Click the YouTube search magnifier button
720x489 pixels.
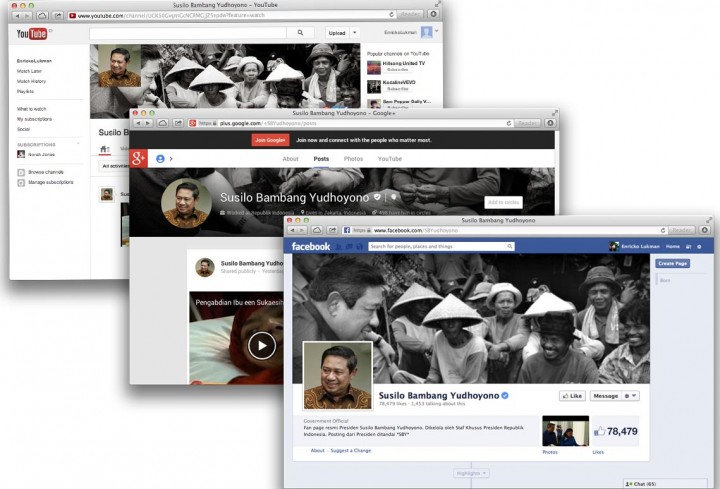tap(300, 33)
